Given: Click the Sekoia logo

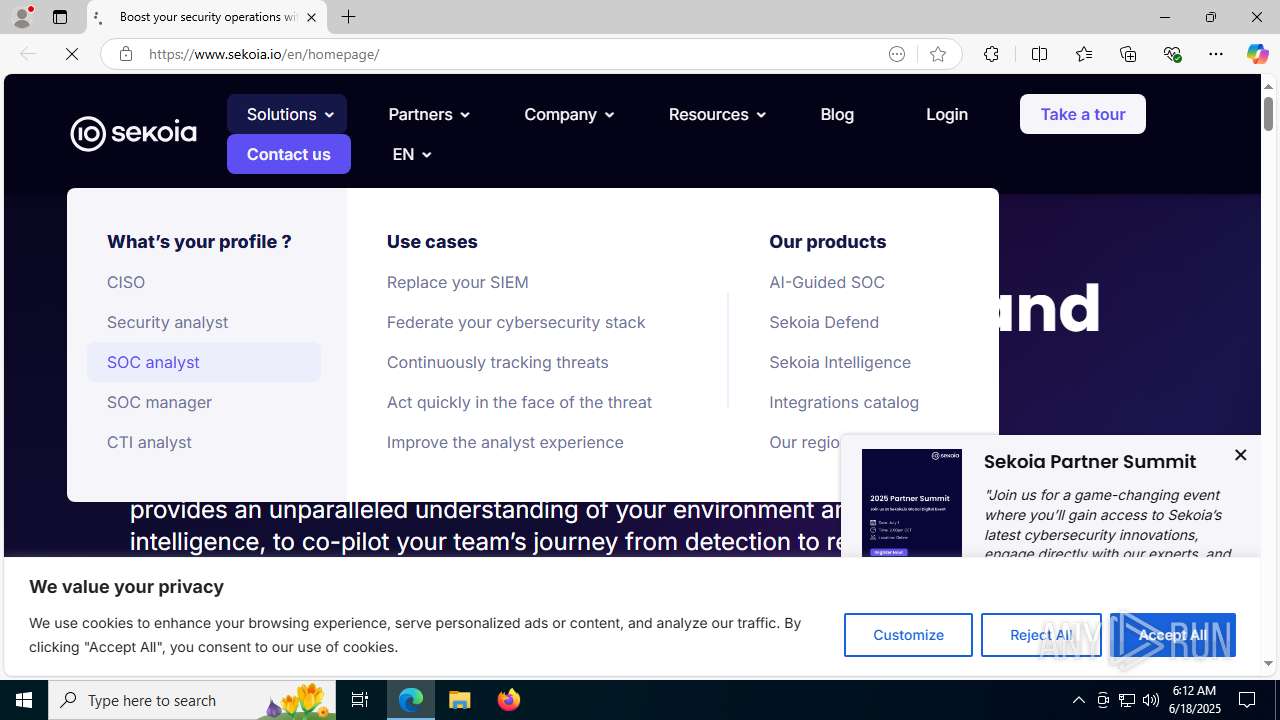Looking at the screenshot, I should [x=133, y=134].
